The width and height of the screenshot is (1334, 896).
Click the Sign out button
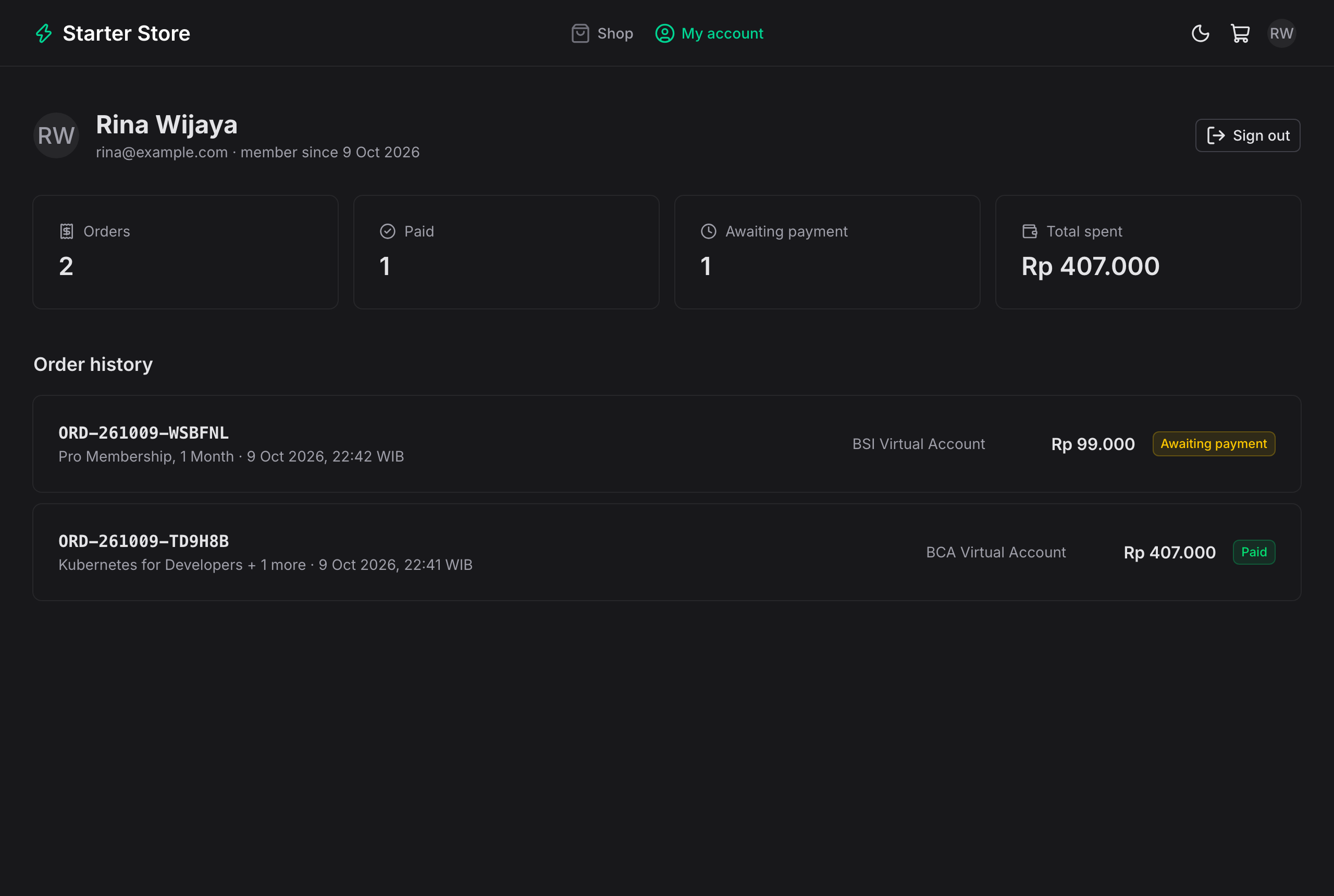[1247, 135]
